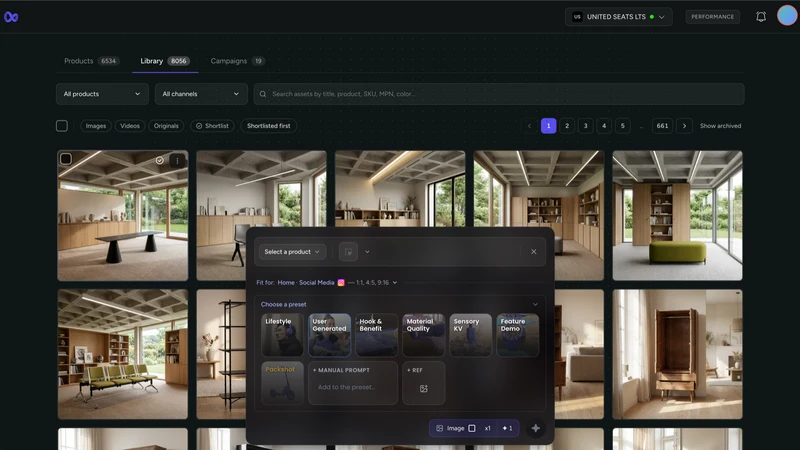The image size is (800, 450).
Task: Go to page 2
Action: coord(567,126)
